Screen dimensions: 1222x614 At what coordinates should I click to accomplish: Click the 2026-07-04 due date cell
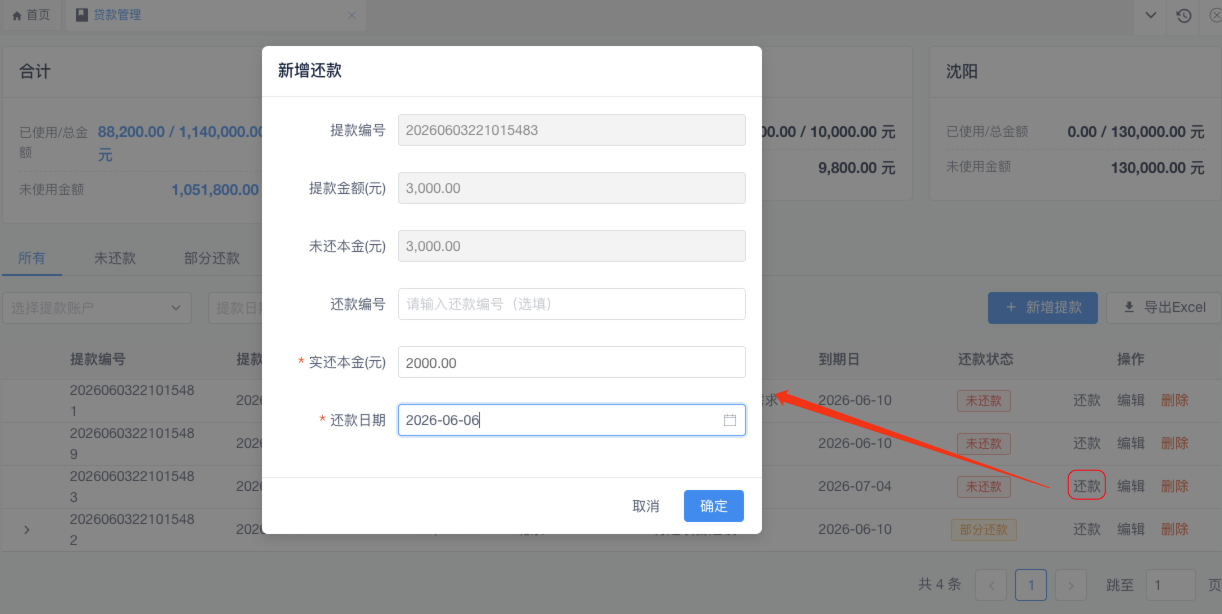click(854, 486)
